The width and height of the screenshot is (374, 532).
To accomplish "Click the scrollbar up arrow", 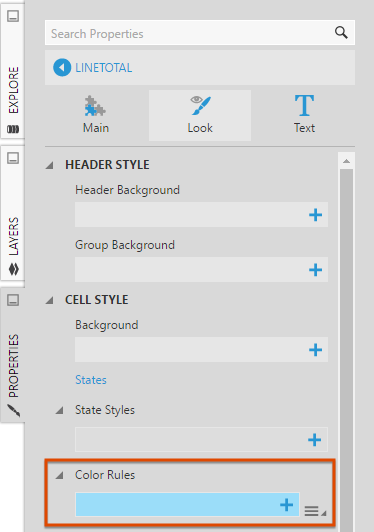I will pyautogui.click(x=346, y=161).
